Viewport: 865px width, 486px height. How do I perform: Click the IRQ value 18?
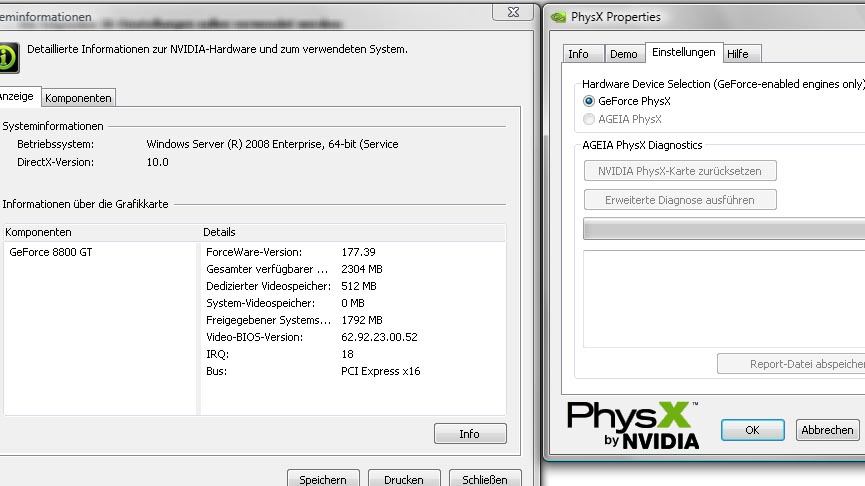347,354
